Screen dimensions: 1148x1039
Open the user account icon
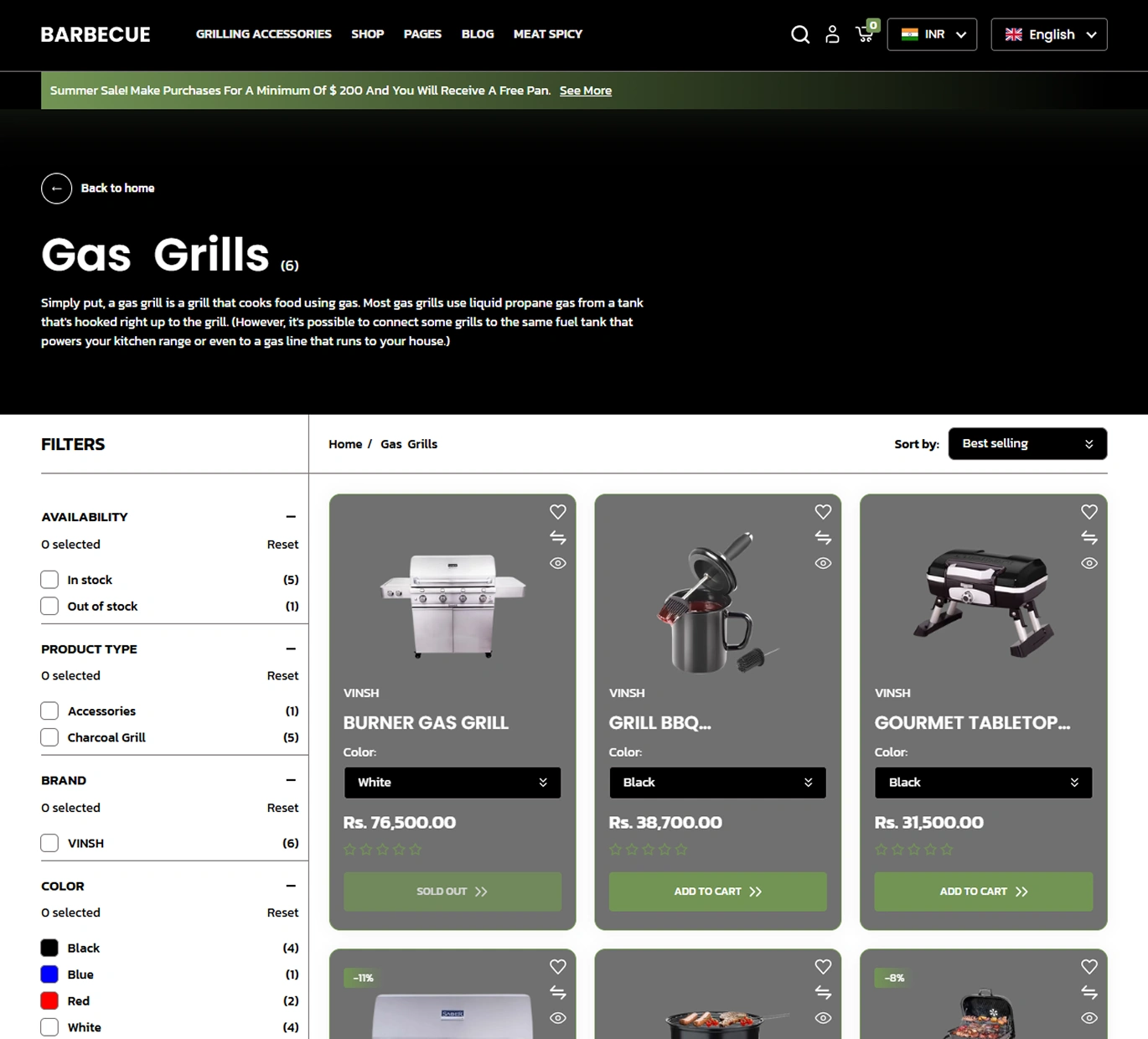coord(832,34)
